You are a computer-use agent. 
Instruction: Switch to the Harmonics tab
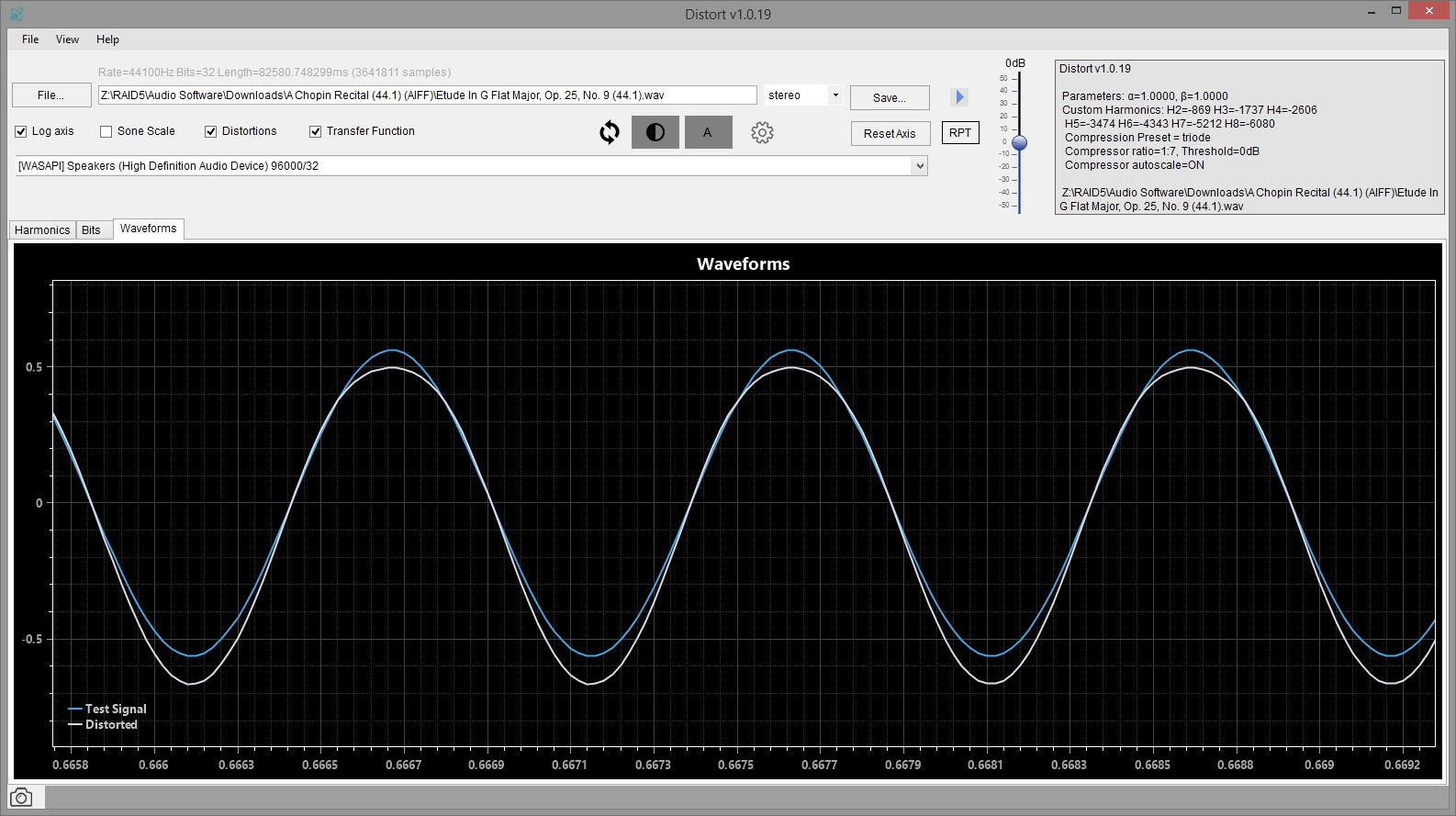click(42, 230)
